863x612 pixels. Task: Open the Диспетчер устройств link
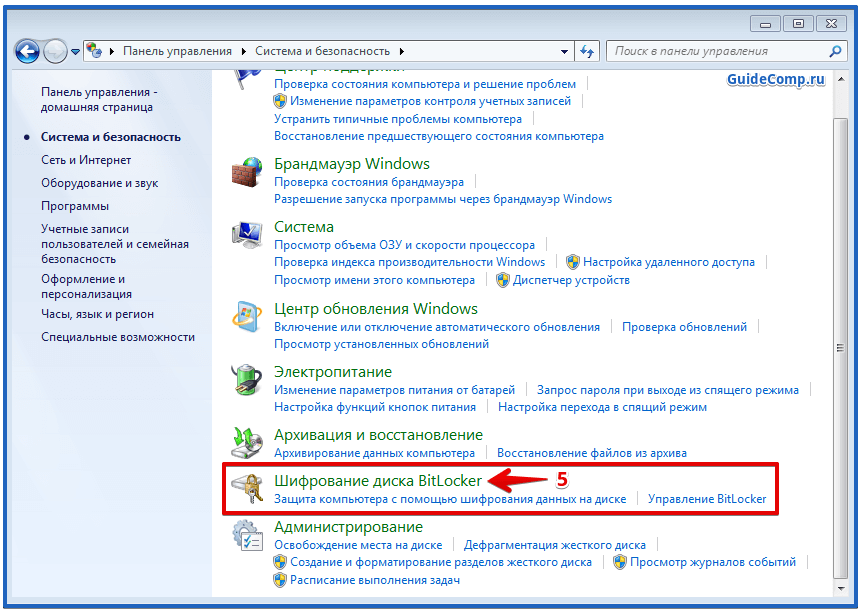coord(571,280)
